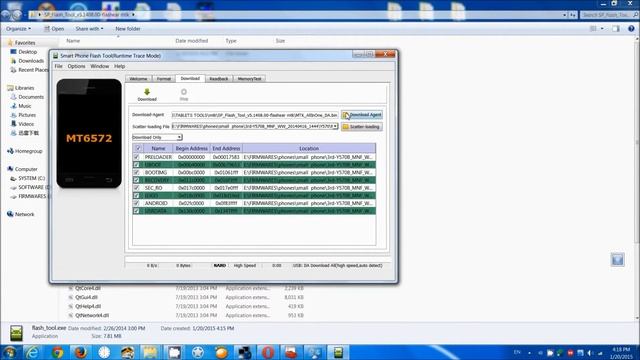Click the Windows Start orb
Screen dimensions: 640x360
(10, 352)
